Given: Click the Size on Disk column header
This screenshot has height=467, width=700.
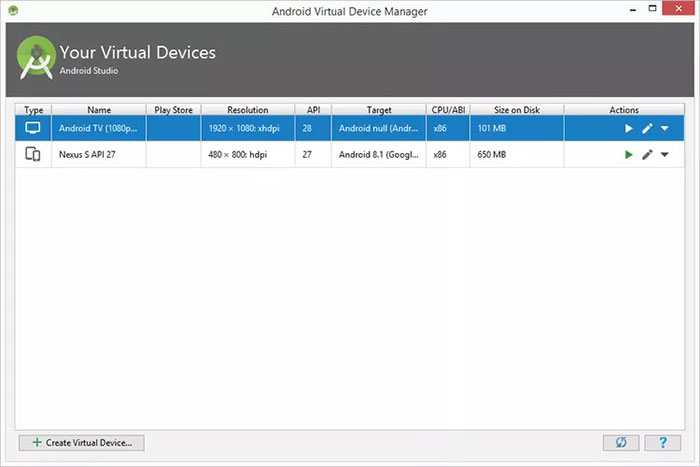Looking at the screenshot, I should (x=516, y=110).
